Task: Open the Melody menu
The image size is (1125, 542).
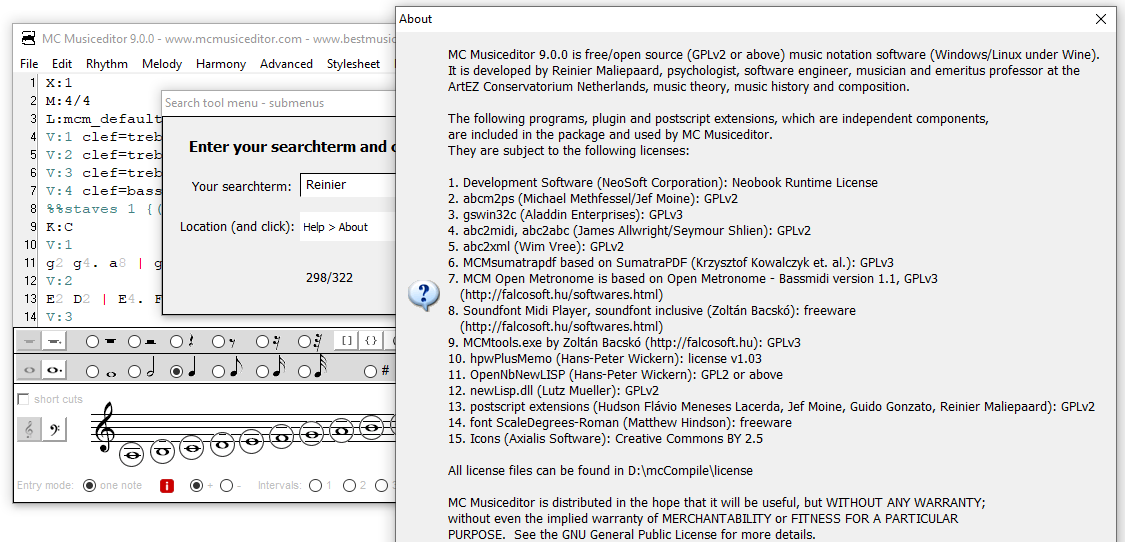Action: 162,64
